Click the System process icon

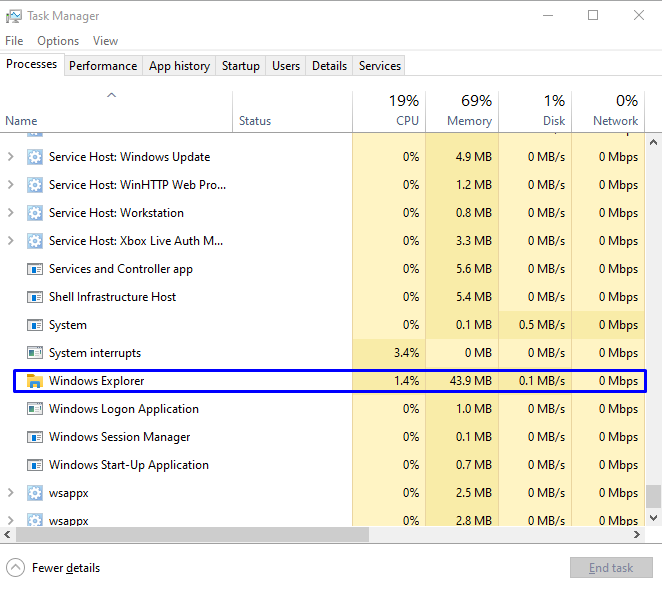[35, 325]
